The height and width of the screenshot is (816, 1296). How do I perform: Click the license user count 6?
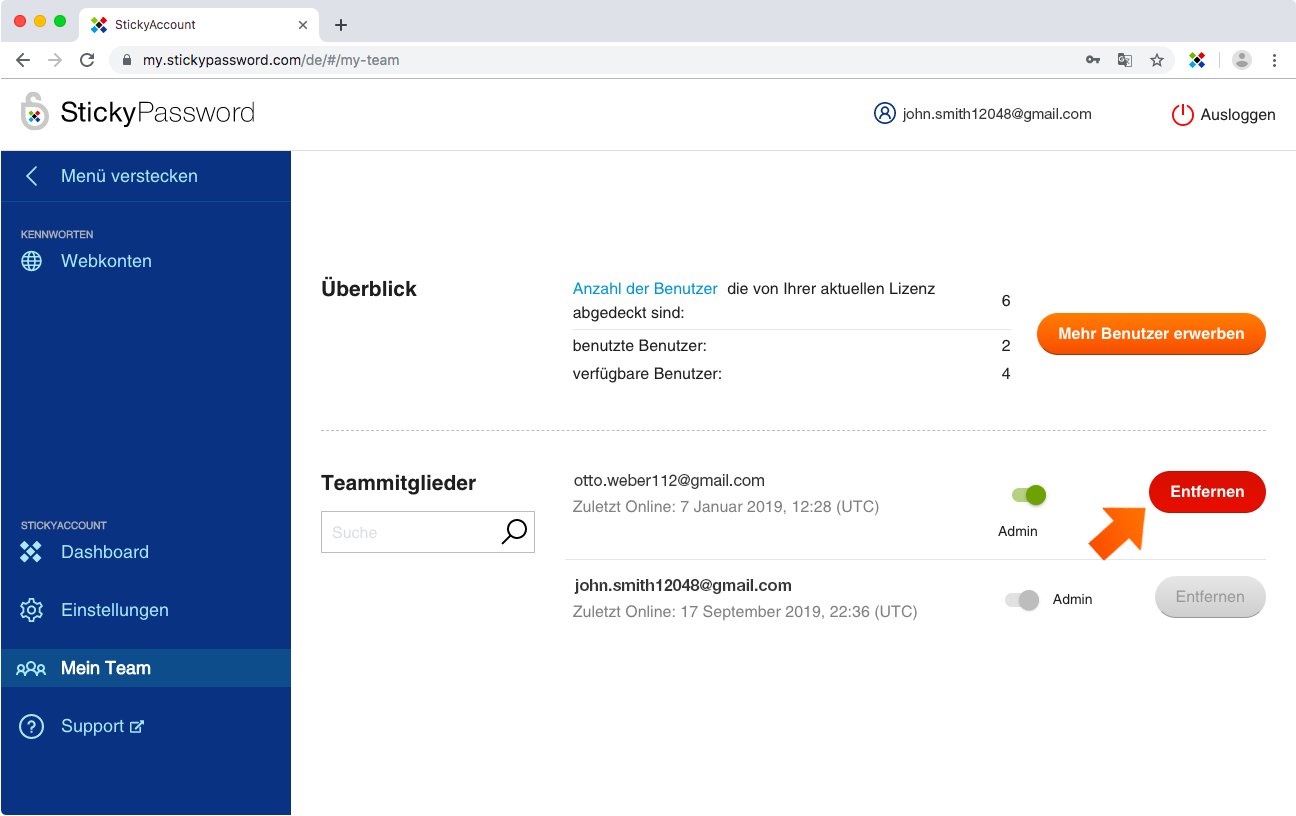point(1006,301)
